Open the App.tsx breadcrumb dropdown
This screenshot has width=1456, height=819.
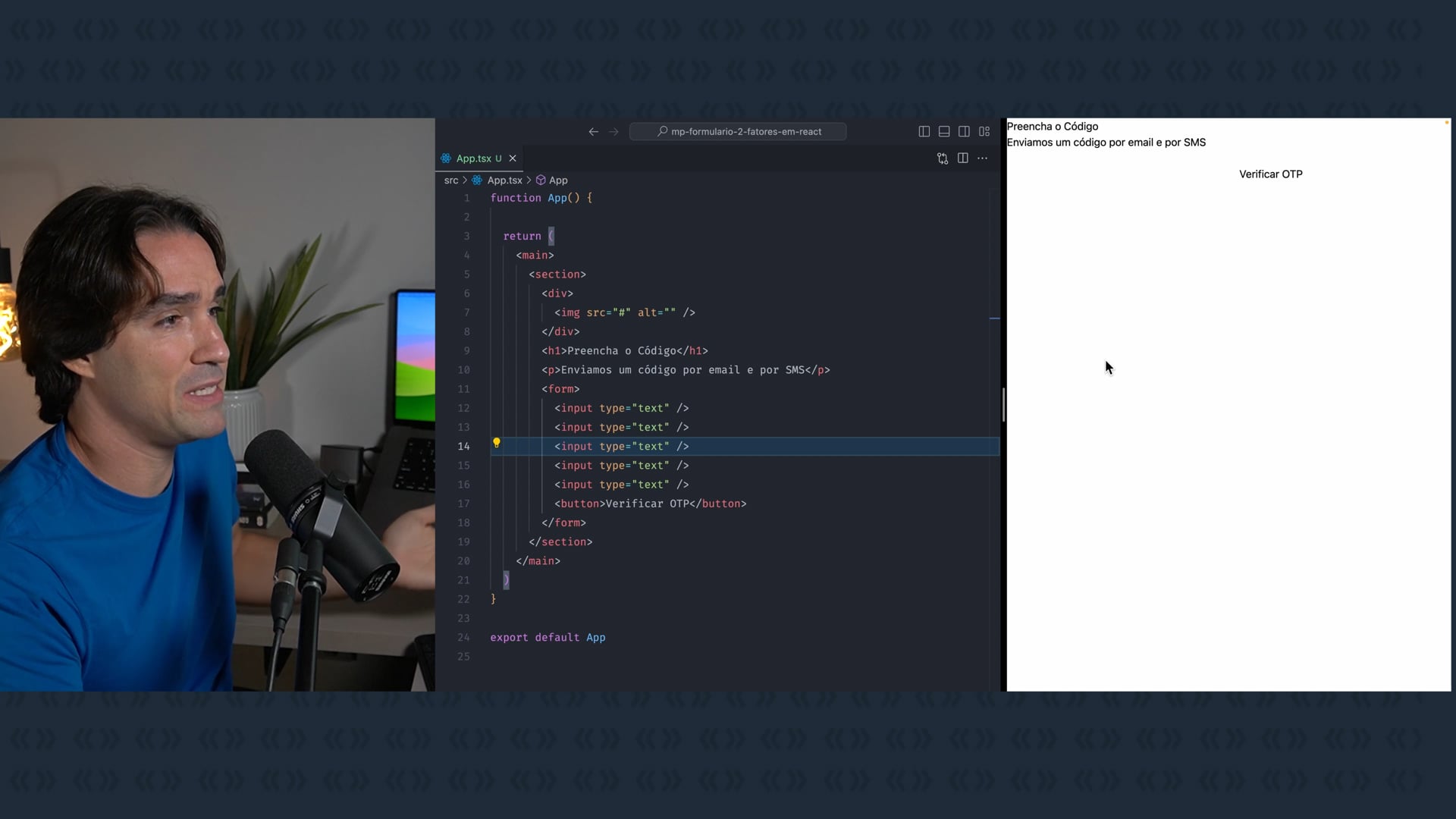pos(504,180)
